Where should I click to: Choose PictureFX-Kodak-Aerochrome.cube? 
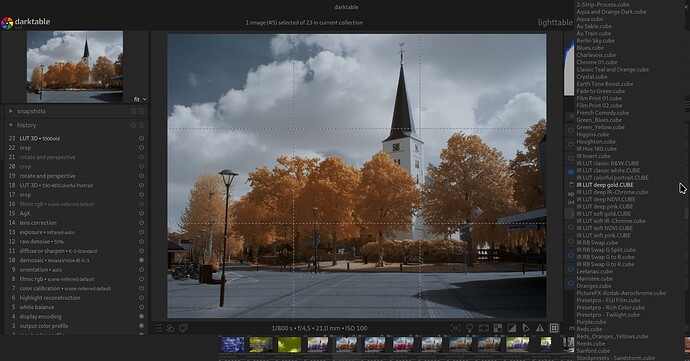pyautogui.click(x=621, y=293)
